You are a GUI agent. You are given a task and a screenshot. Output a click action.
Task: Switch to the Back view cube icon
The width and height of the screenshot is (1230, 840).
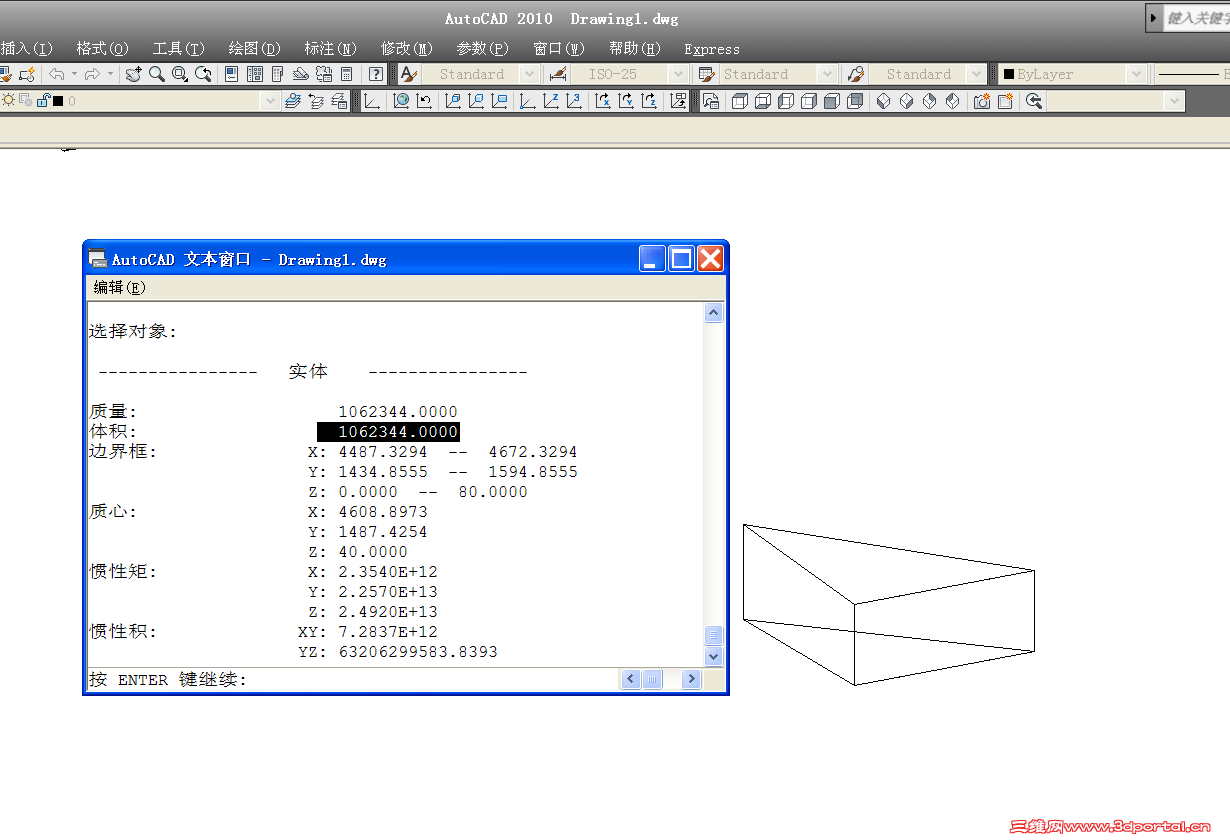point(855,101)
